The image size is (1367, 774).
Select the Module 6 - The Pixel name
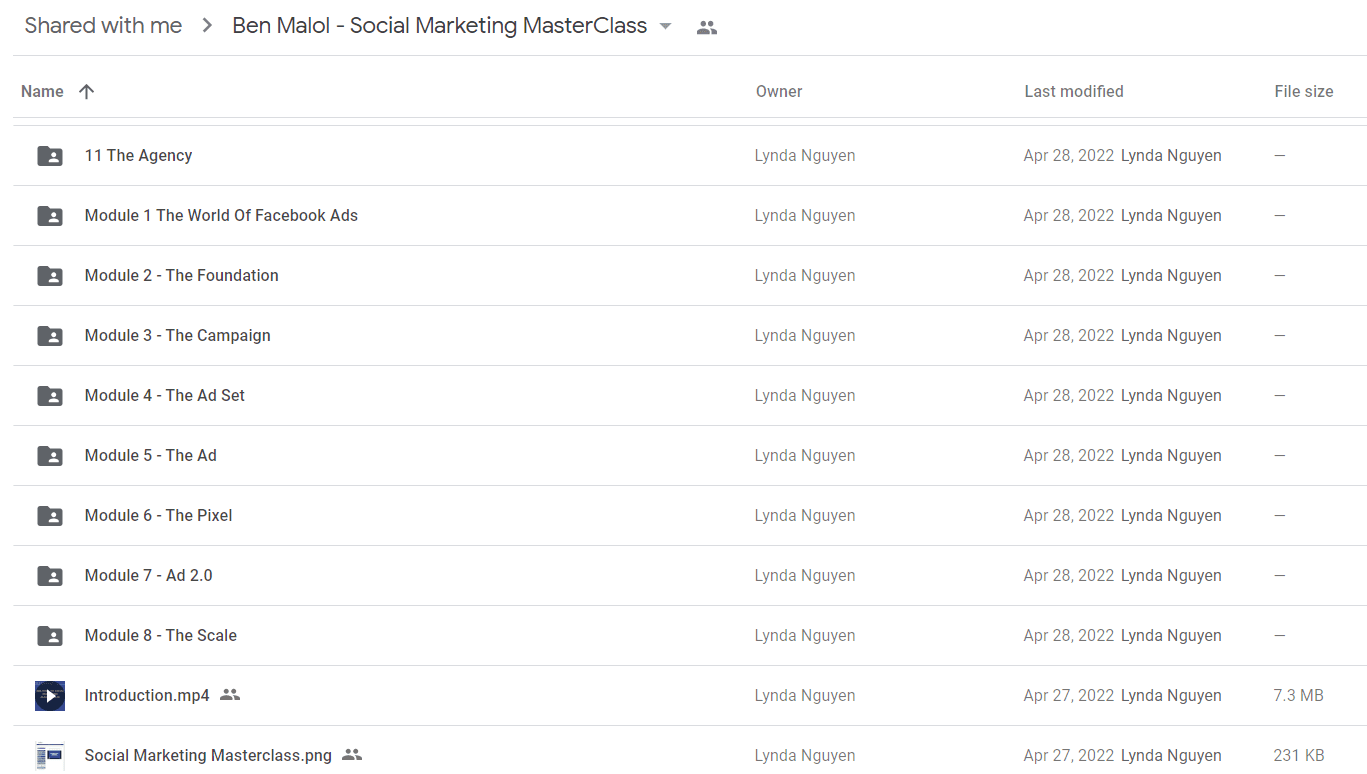coord(159,515)
